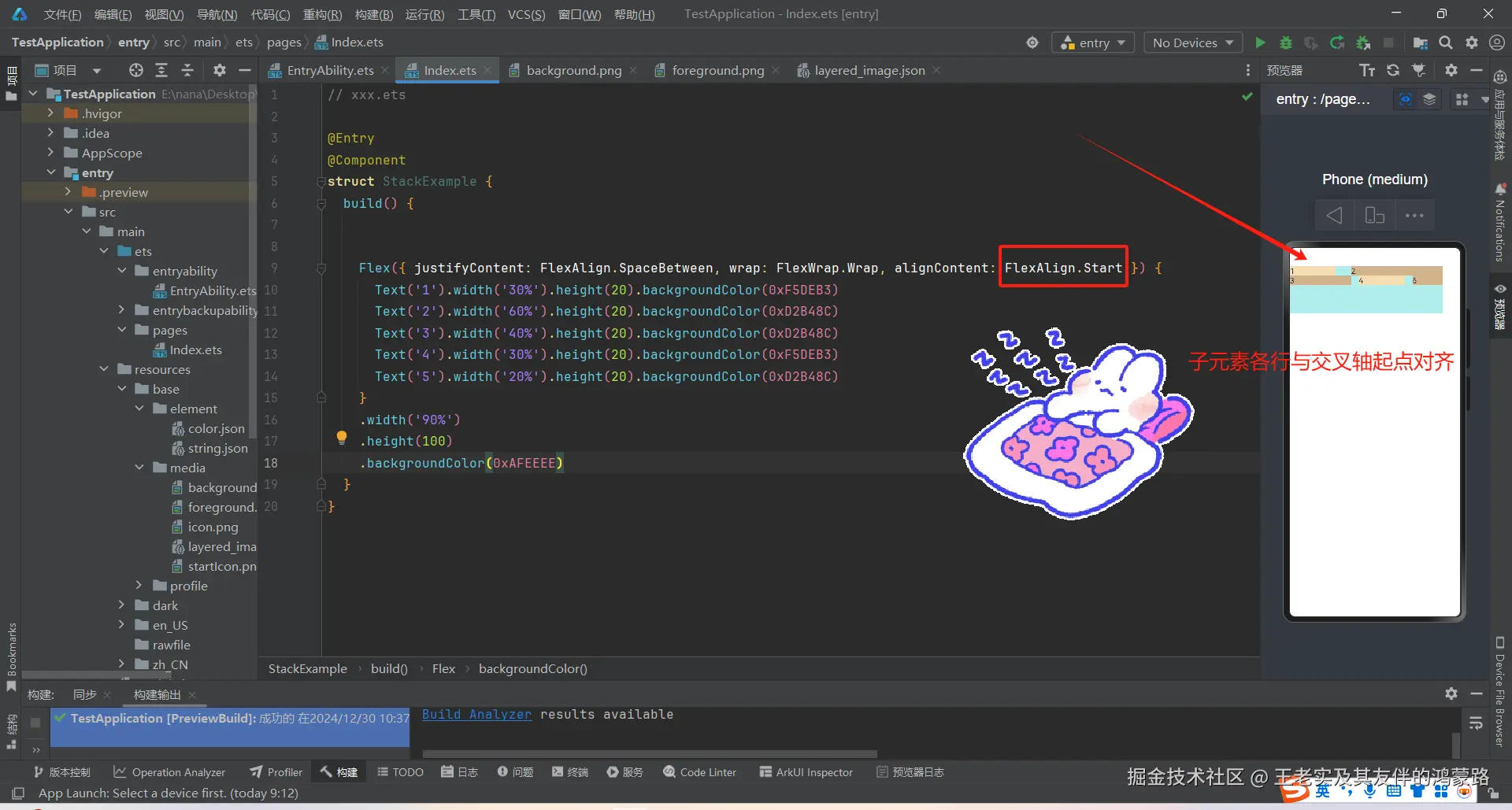Toggle soft-wrap in the build output
The width and height of the screenshot is (1512, 810).
[1477, 723]
